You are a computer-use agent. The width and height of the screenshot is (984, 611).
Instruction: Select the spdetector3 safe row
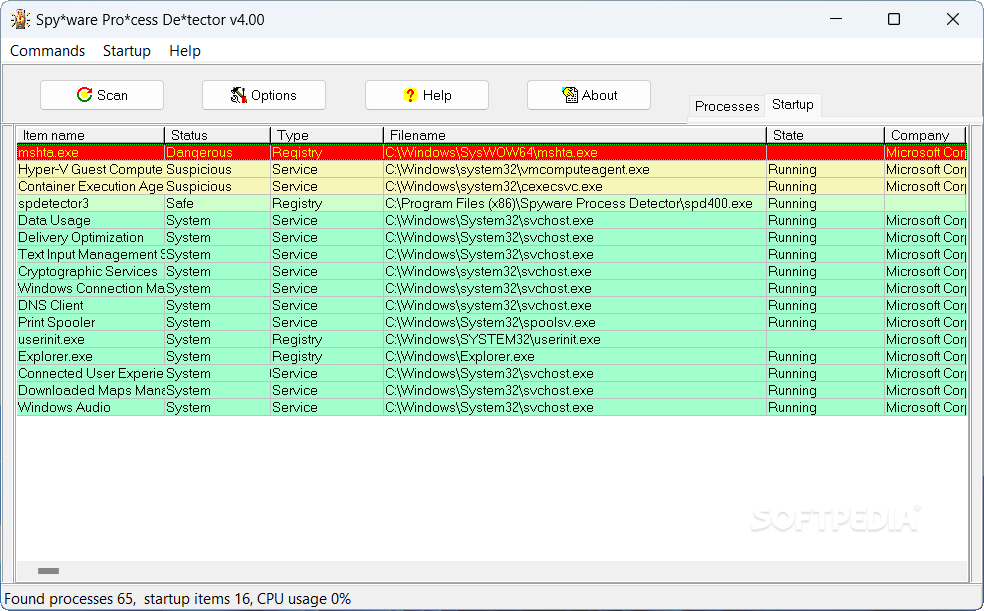click(x=491, y=203)
